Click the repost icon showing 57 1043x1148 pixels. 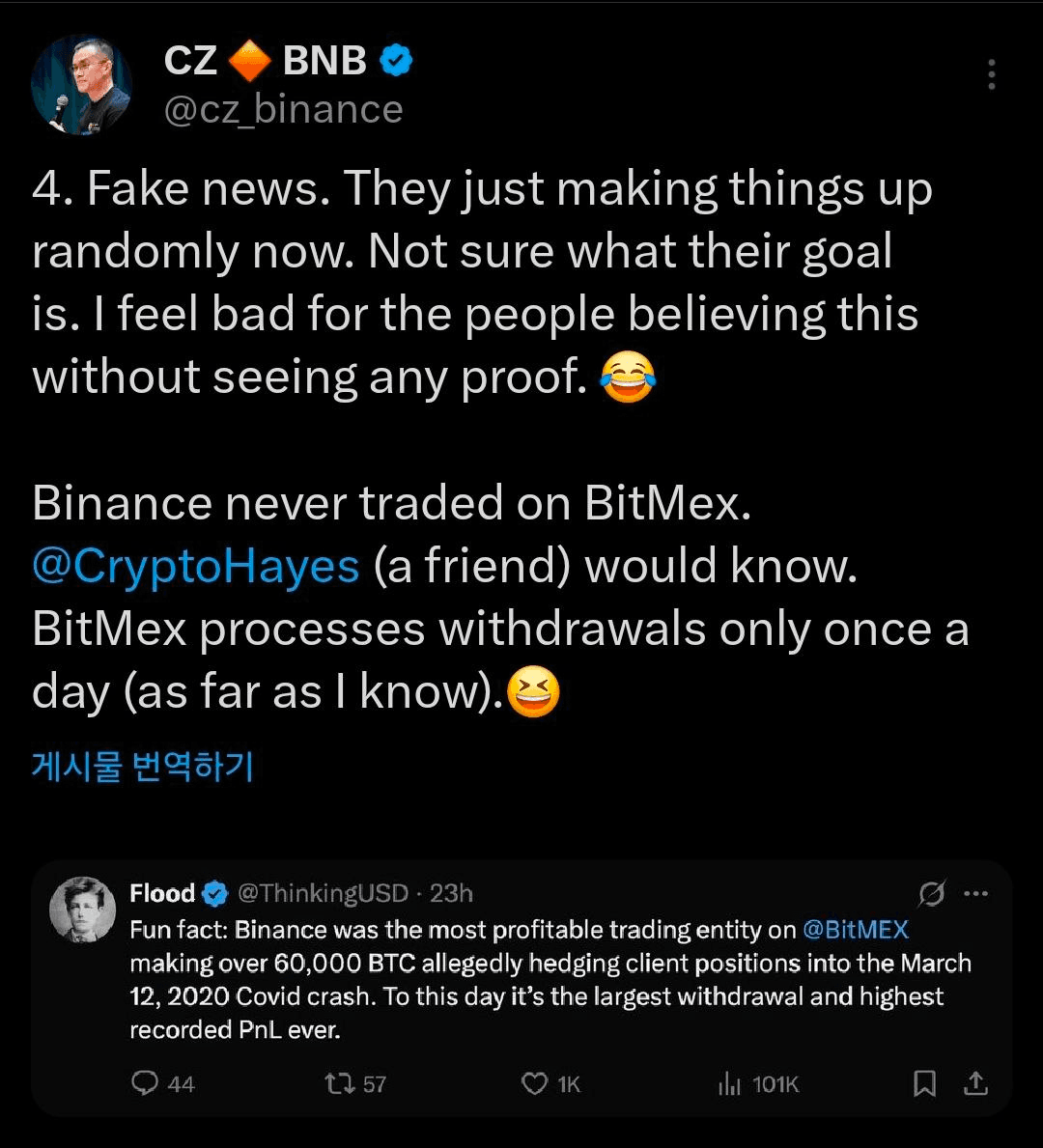[339, 1084]
